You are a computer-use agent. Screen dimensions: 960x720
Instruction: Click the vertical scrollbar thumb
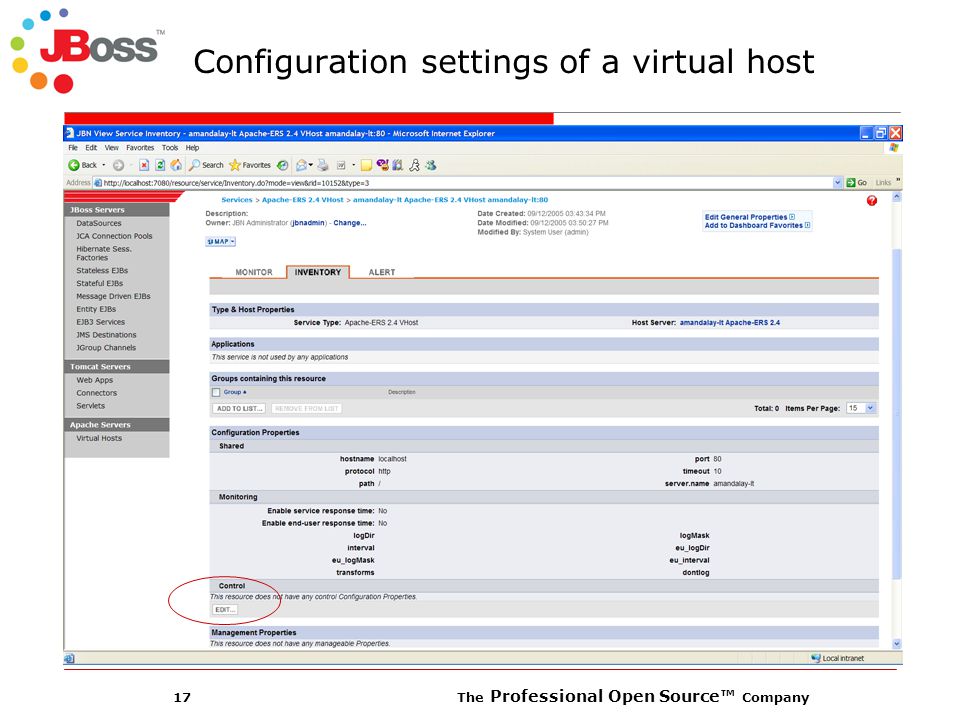tap(897, 413)
